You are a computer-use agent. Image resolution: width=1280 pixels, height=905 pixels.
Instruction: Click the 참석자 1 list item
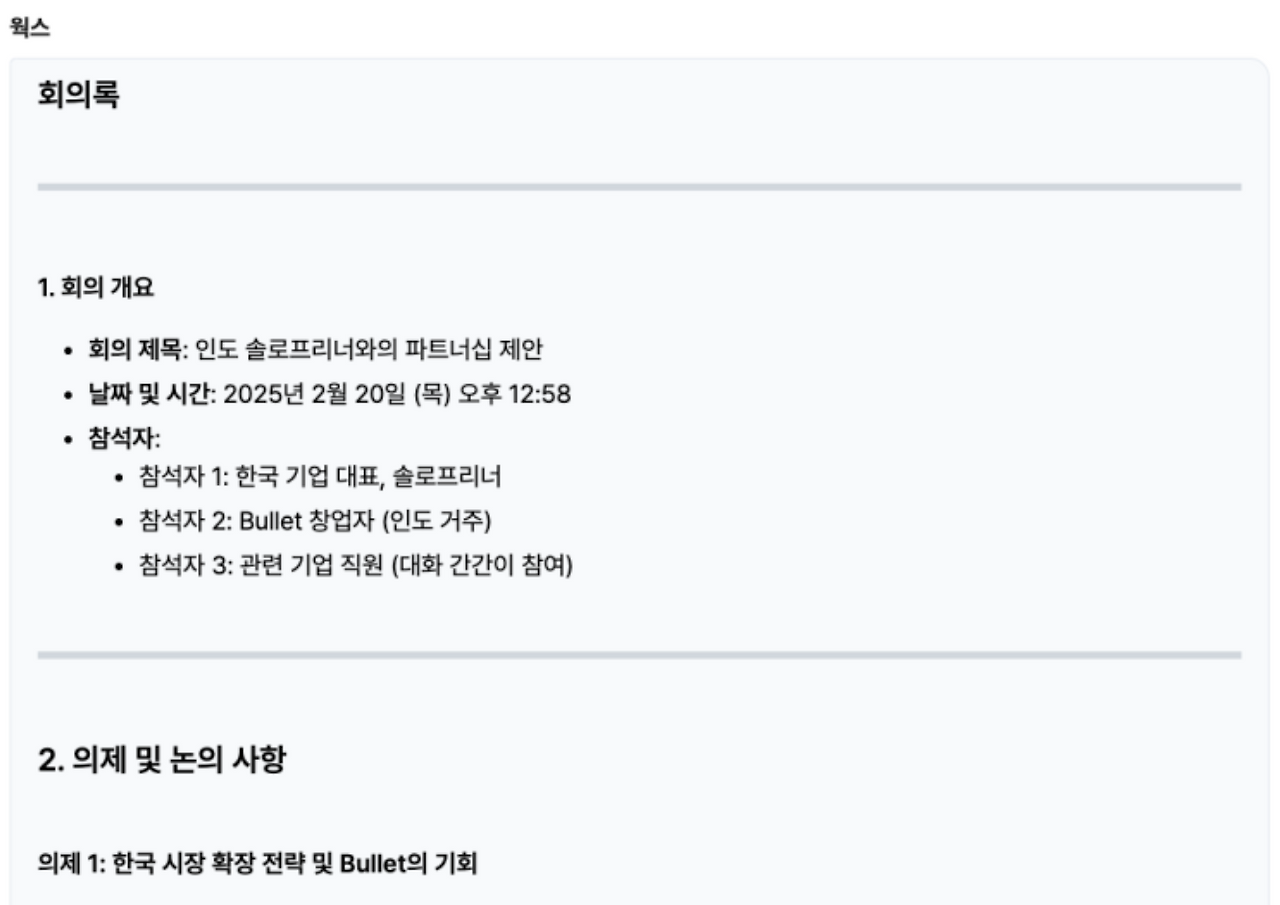click(321, 477)
